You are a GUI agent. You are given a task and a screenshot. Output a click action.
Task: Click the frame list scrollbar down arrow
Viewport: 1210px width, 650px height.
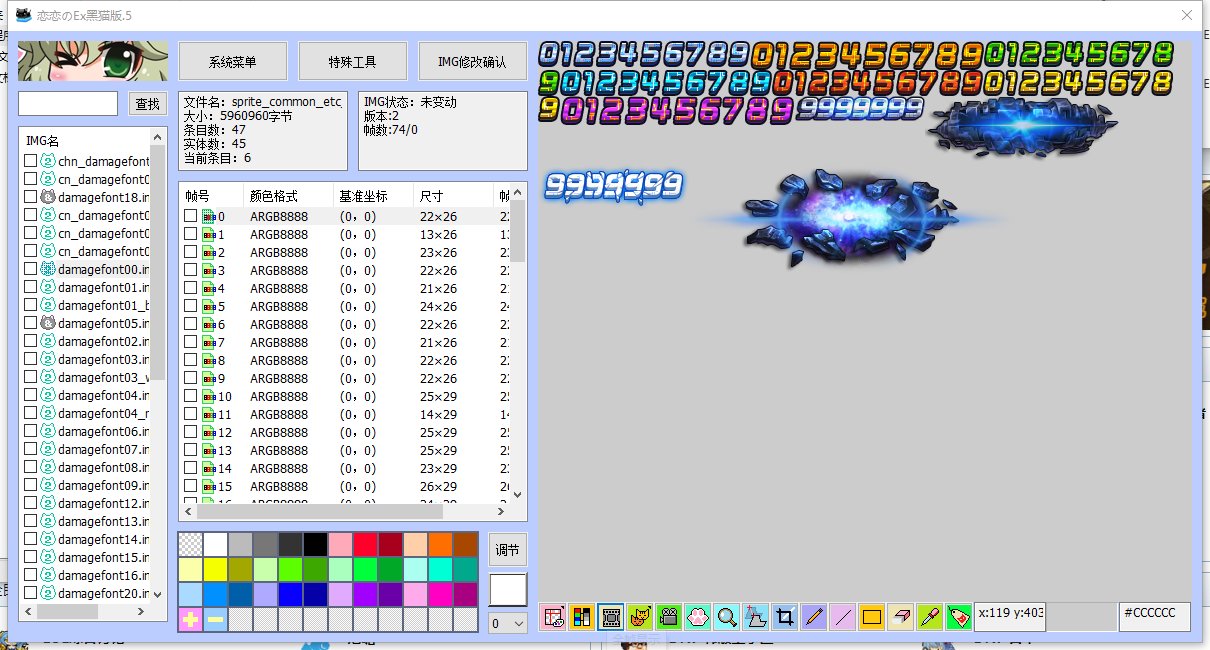tap(517, 493)
